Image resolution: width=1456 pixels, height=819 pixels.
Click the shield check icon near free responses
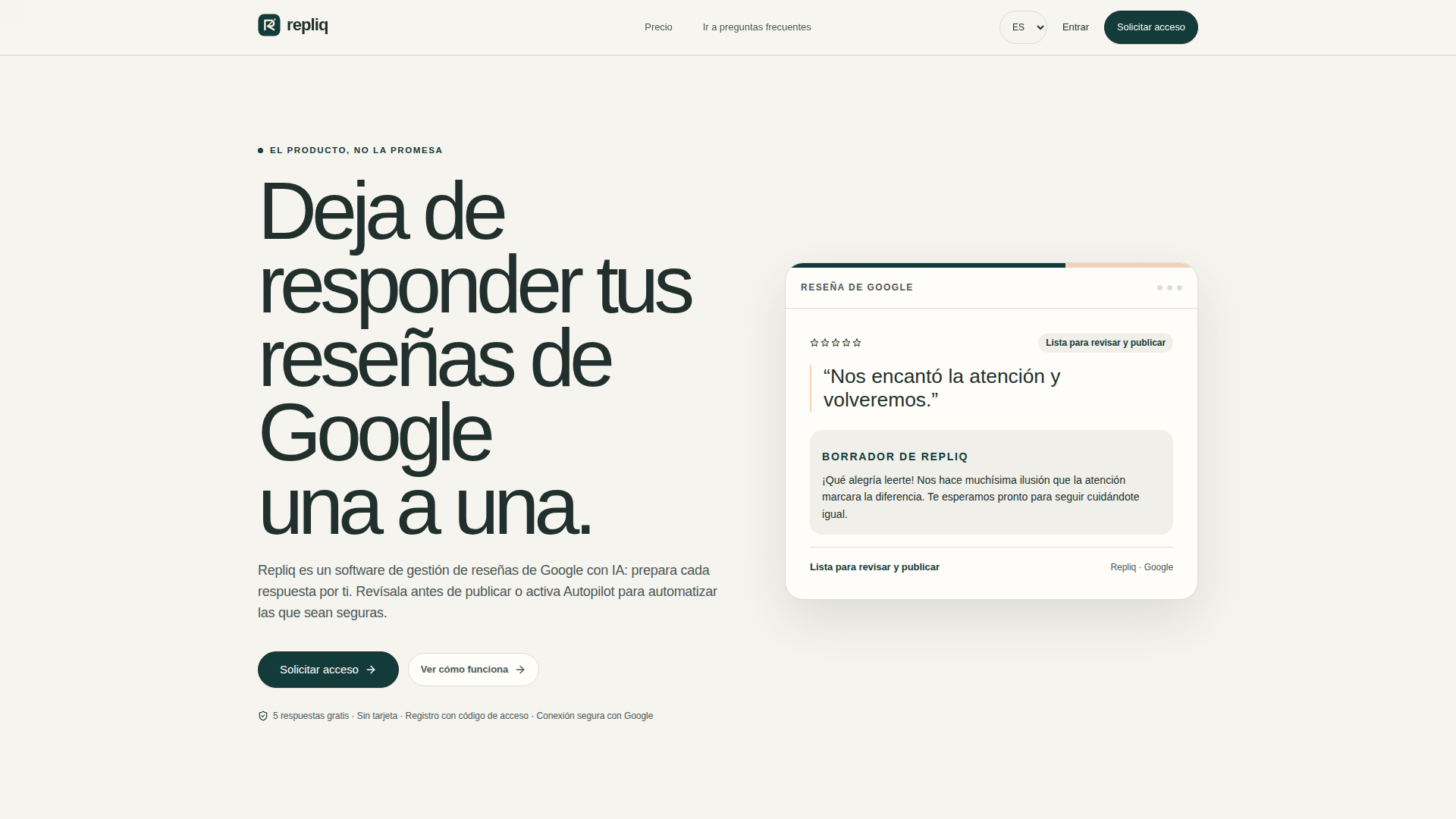(x=263, y=716)
